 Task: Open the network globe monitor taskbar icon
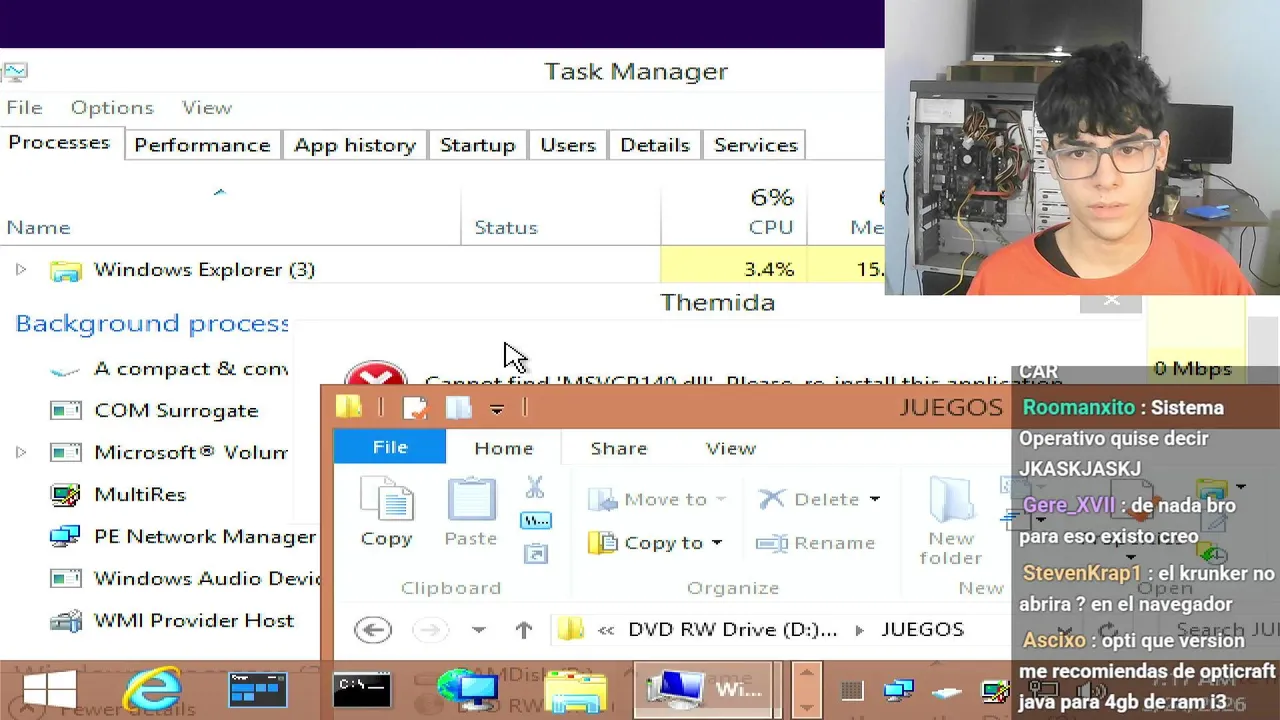click(468, 690)
